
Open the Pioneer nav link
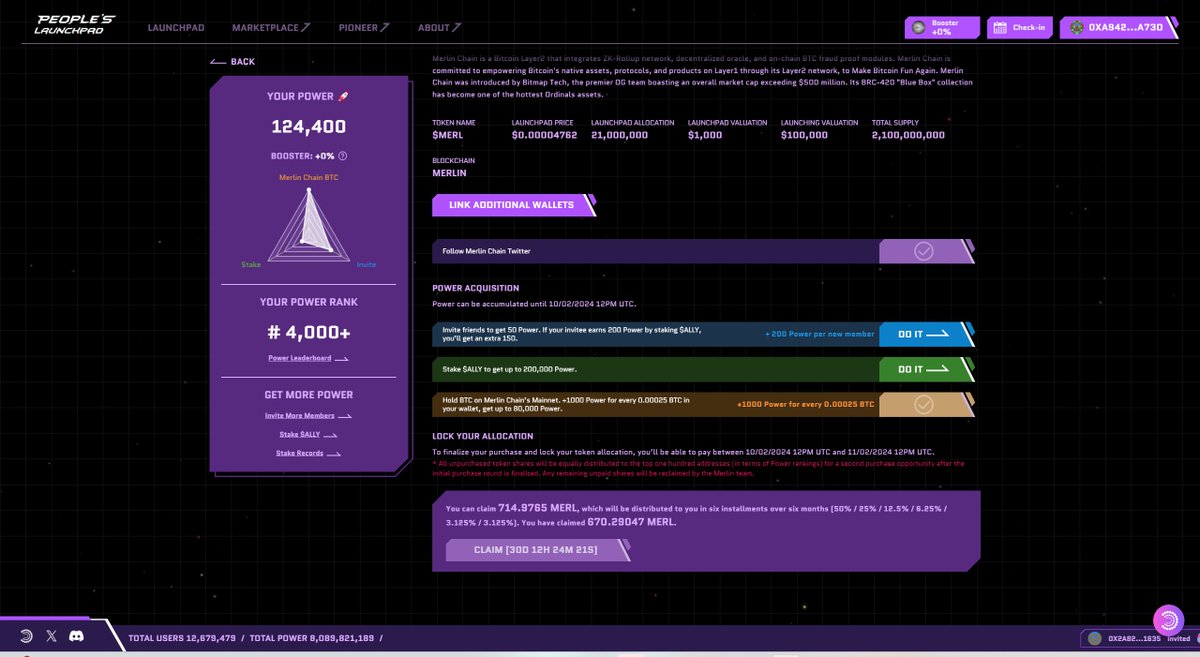click(364, 27)
